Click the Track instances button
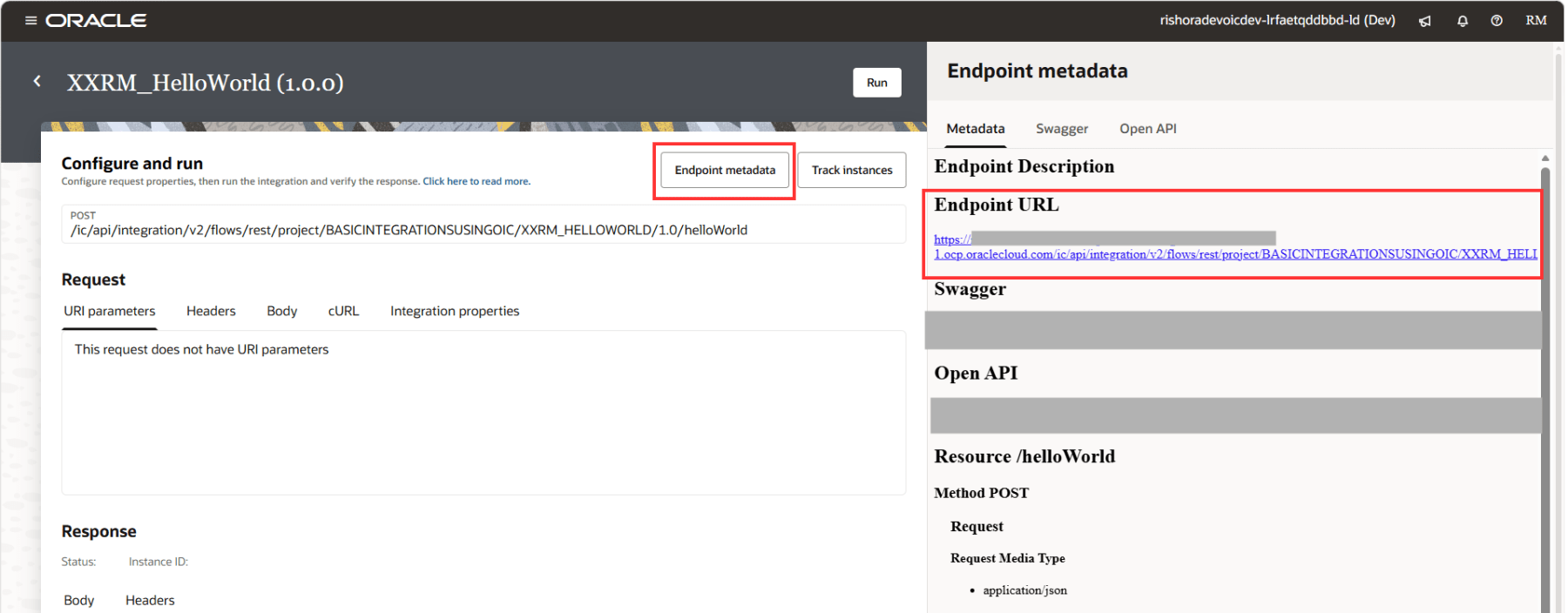This screenshot has height=613, width=1568. (x=851, y=171)
